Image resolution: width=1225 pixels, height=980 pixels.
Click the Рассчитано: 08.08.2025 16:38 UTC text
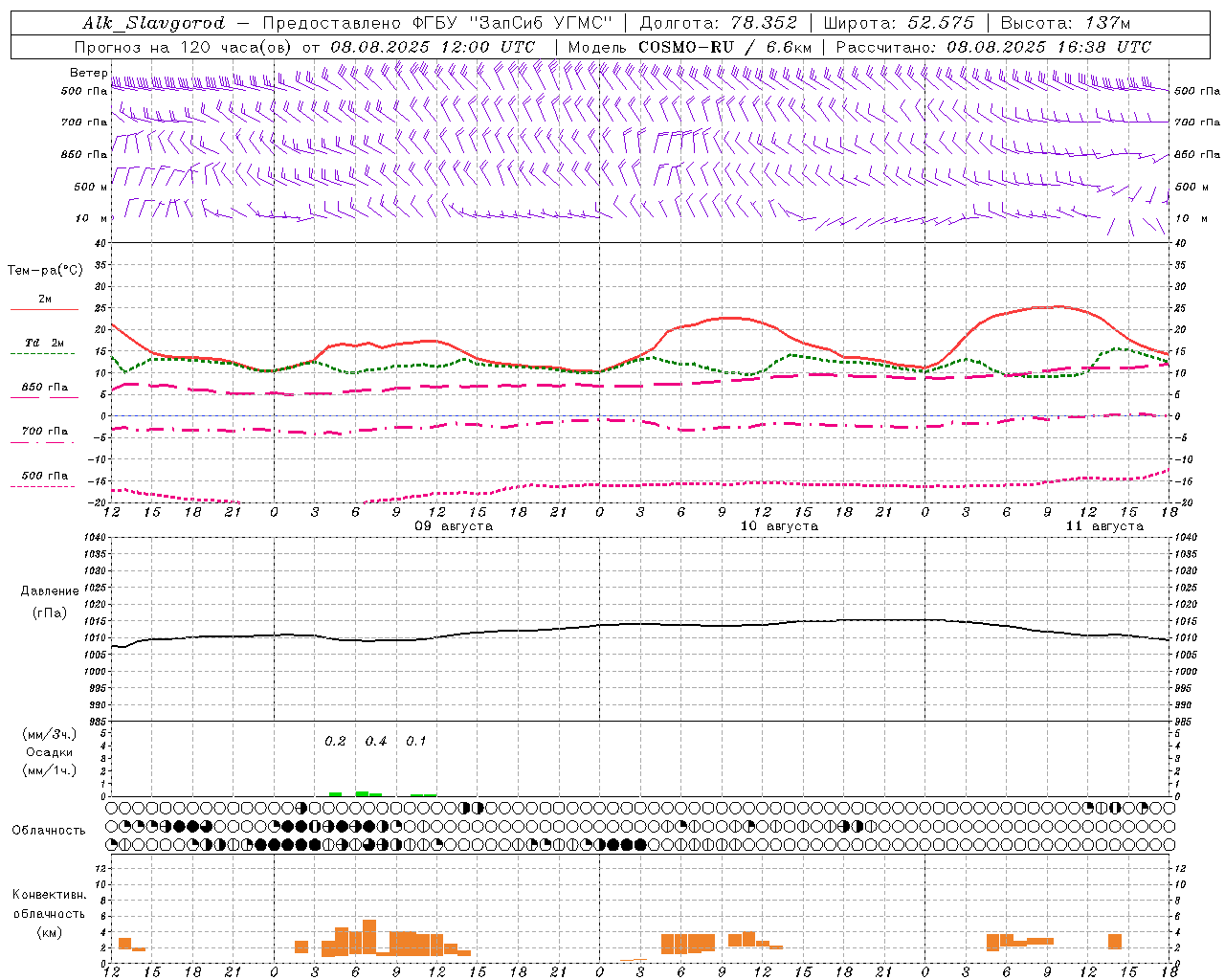point(993,47)
